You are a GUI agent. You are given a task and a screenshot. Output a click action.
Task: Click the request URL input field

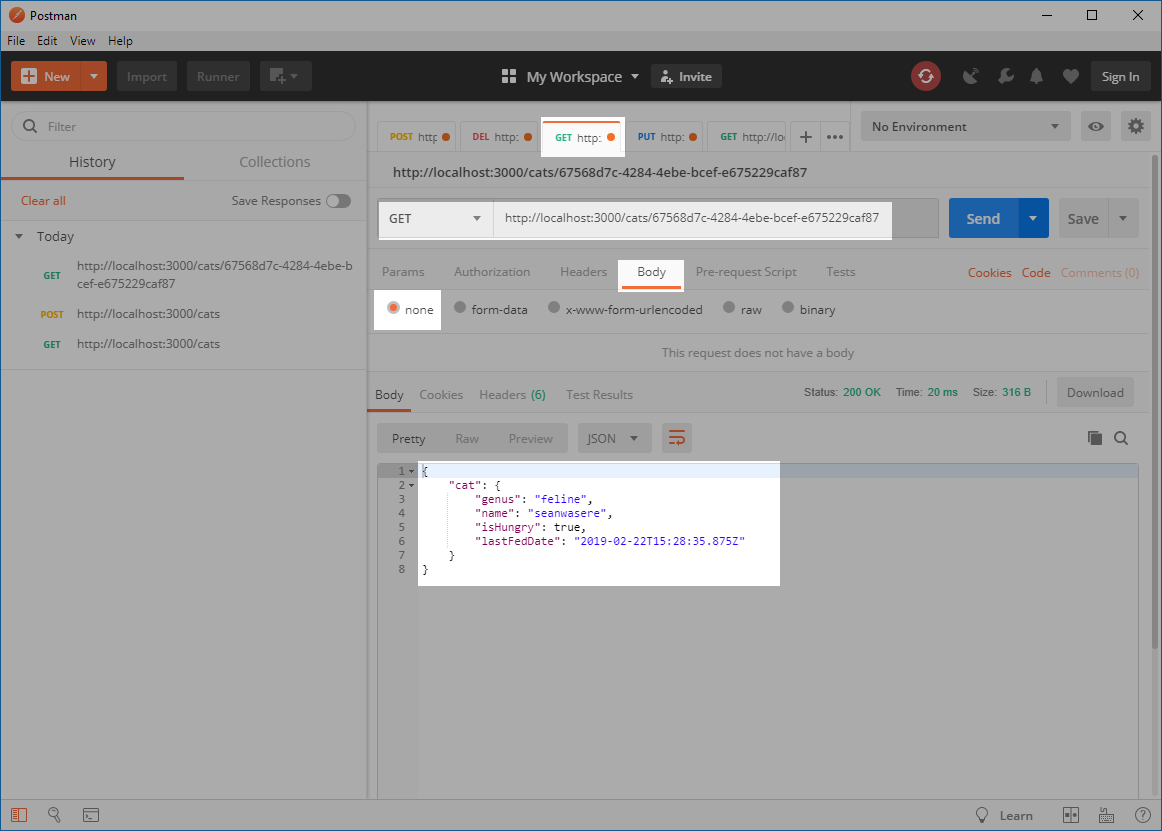pyautogui.click(x=692, y=219)
